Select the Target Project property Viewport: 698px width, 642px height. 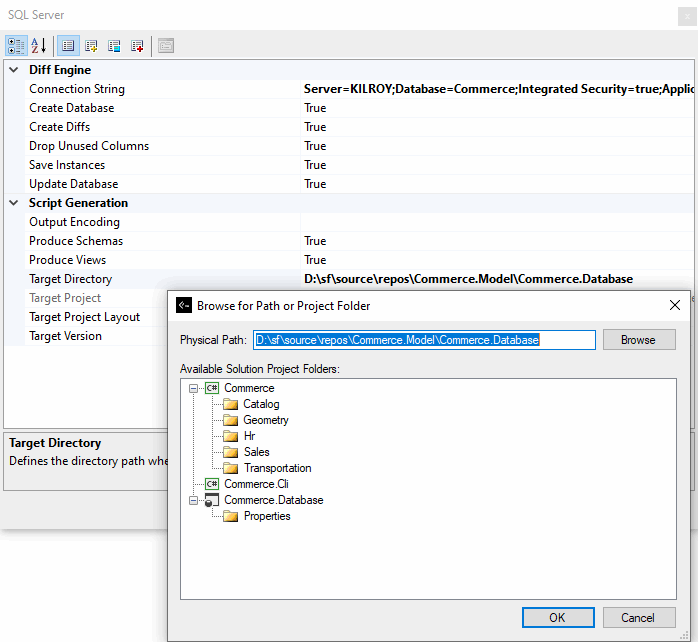65,298
